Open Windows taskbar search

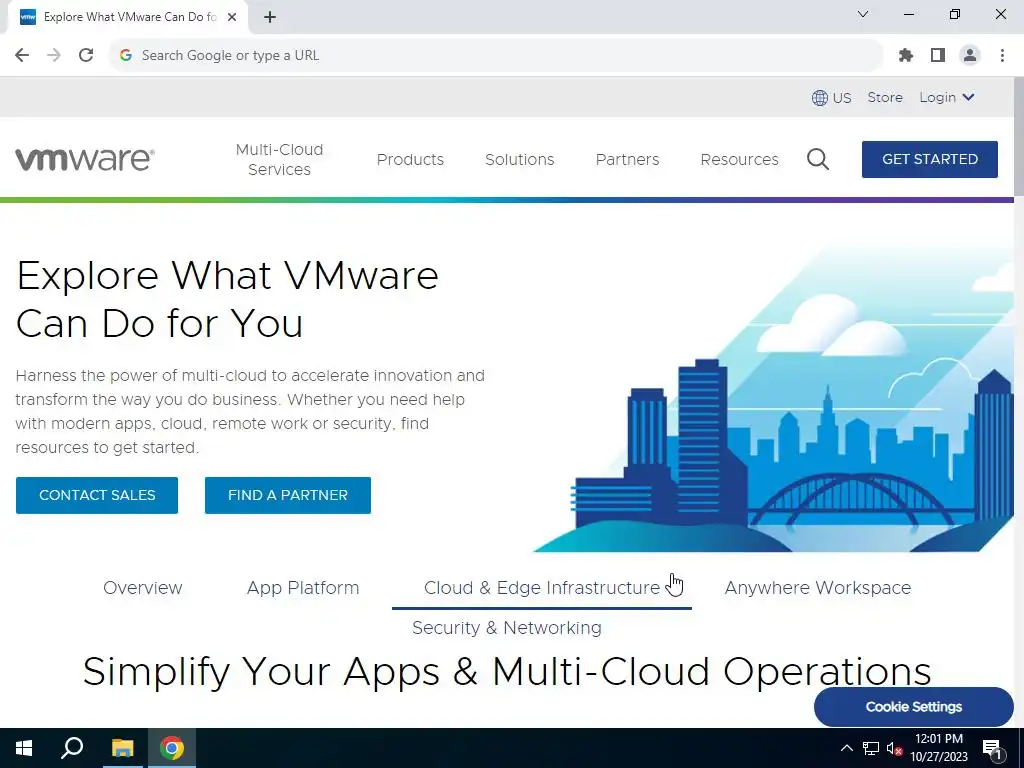(72, 748)
